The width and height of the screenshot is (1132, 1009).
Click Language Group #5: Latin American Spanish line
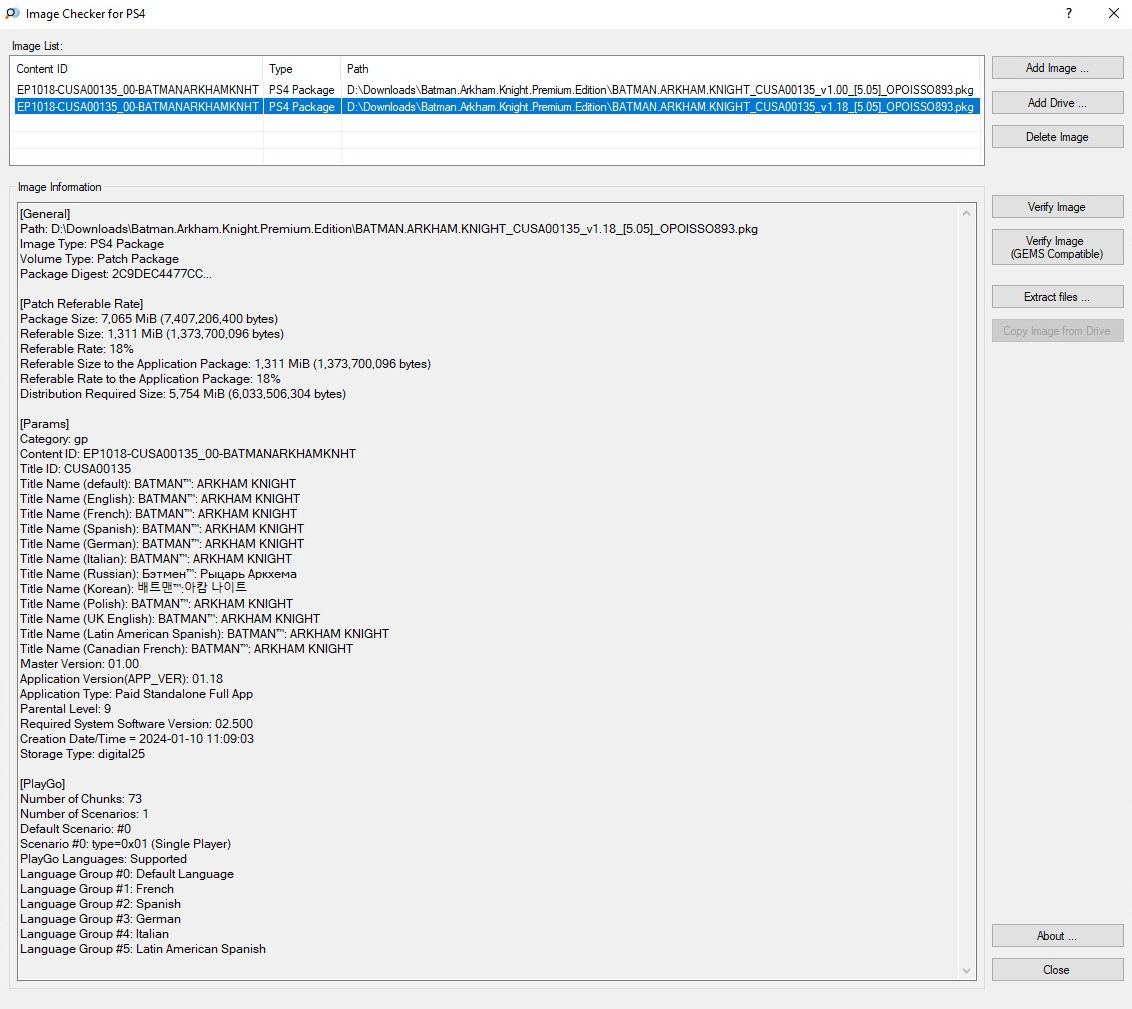[x=143, y=950]
